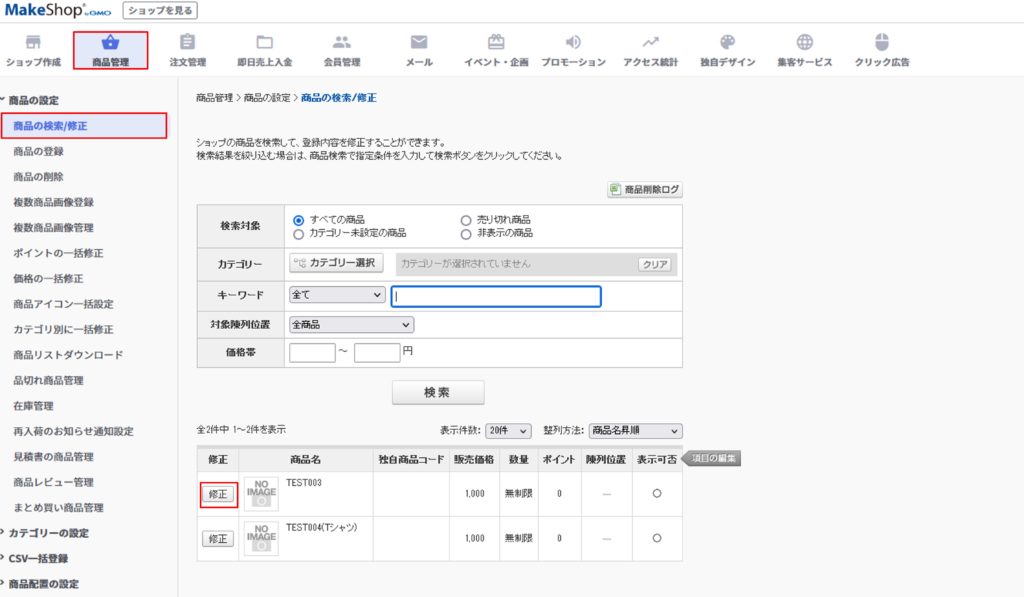Click the 注文管理 clipboard icon
1024x597 pixels.
[x=187, y=42]
